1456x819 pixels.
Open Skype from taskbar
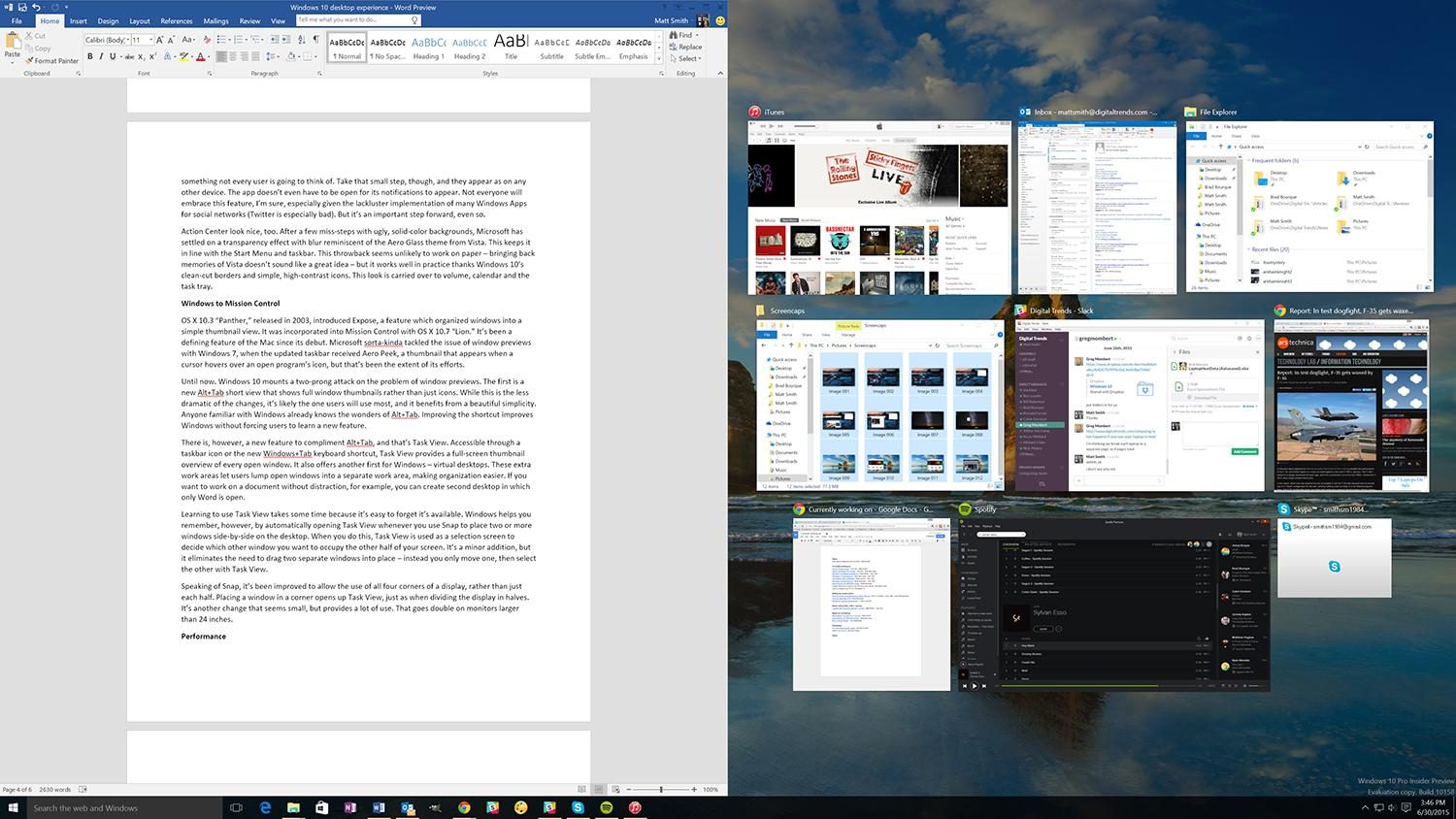pos(579,807)
